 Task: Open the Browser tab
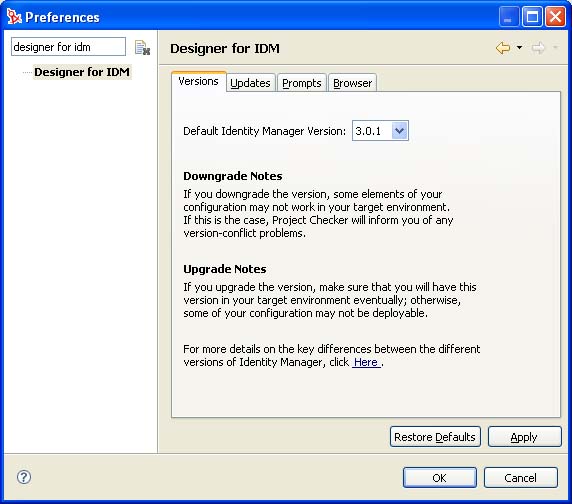pos(352,83)
